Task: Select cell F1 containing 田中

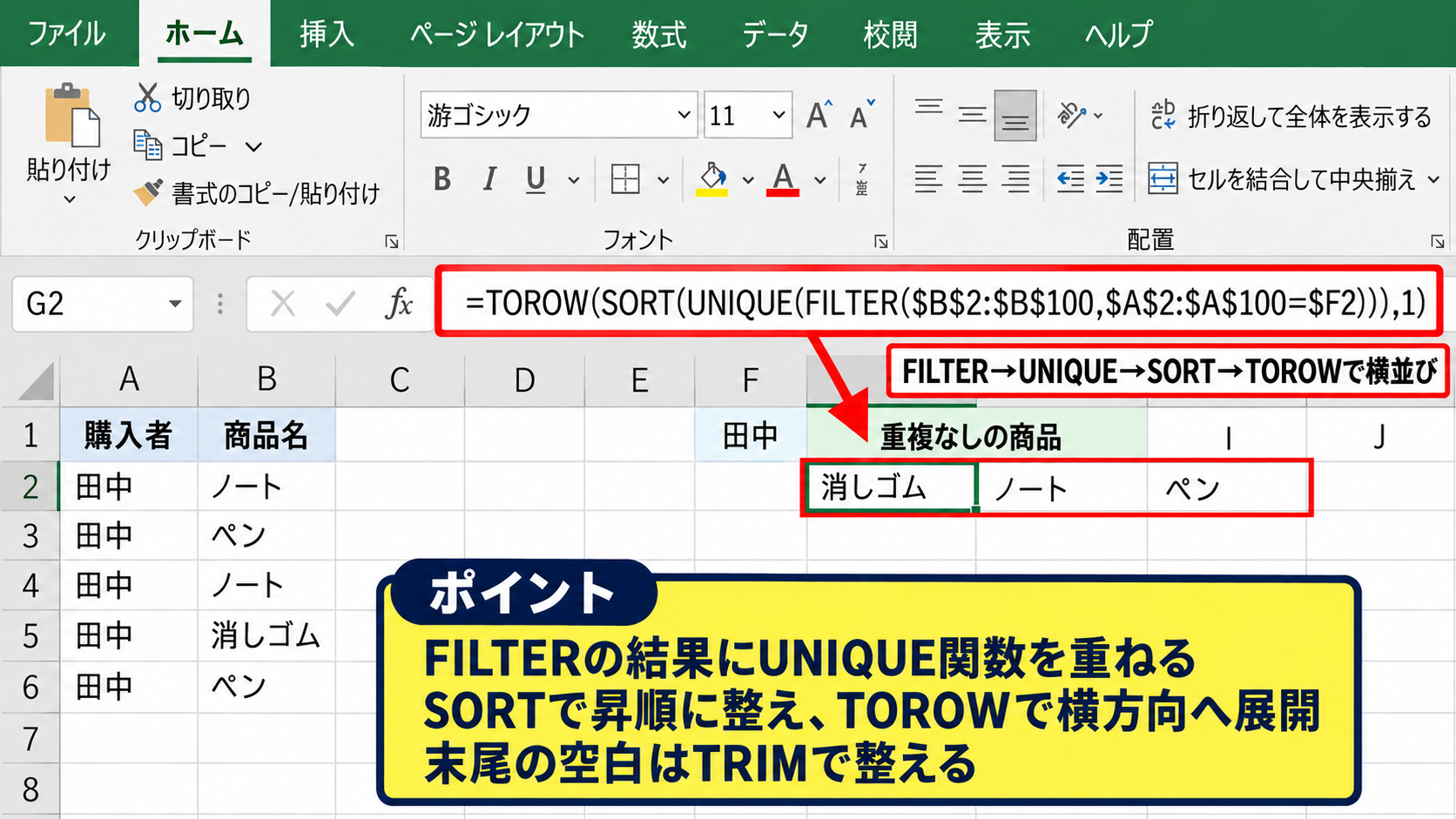Action: (x=750, y=435)
